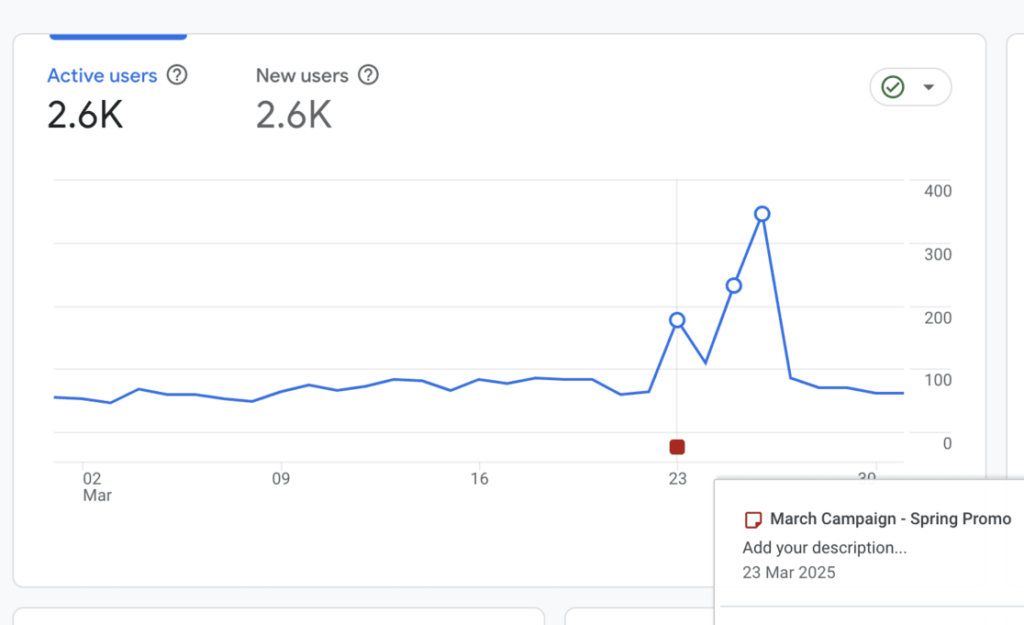This screenshot has width=1024, height=625.
Task: Click the red annotation marker below the chart
Action: 677,447
